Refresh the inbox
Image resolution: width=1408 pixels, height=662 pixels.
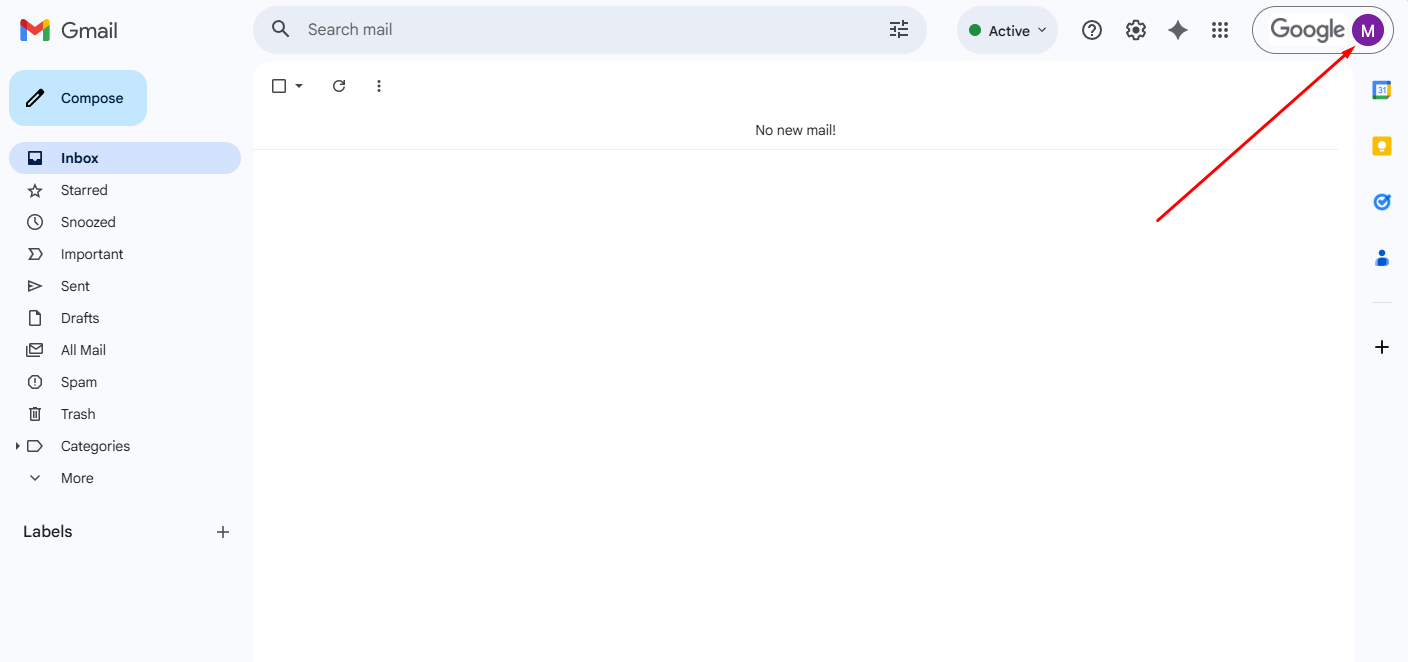(339, 86)
